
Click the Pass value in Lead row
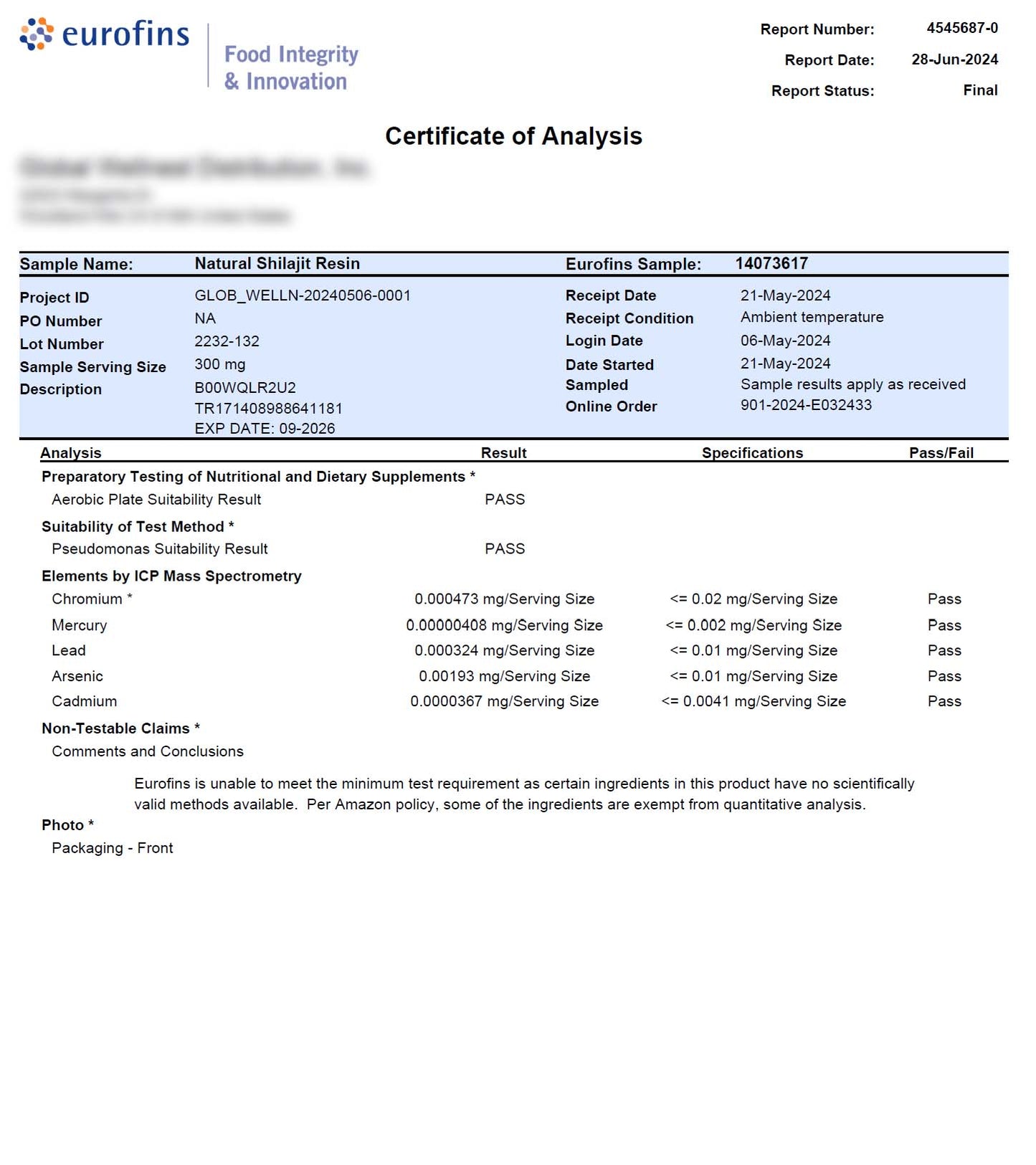(944, 650)
